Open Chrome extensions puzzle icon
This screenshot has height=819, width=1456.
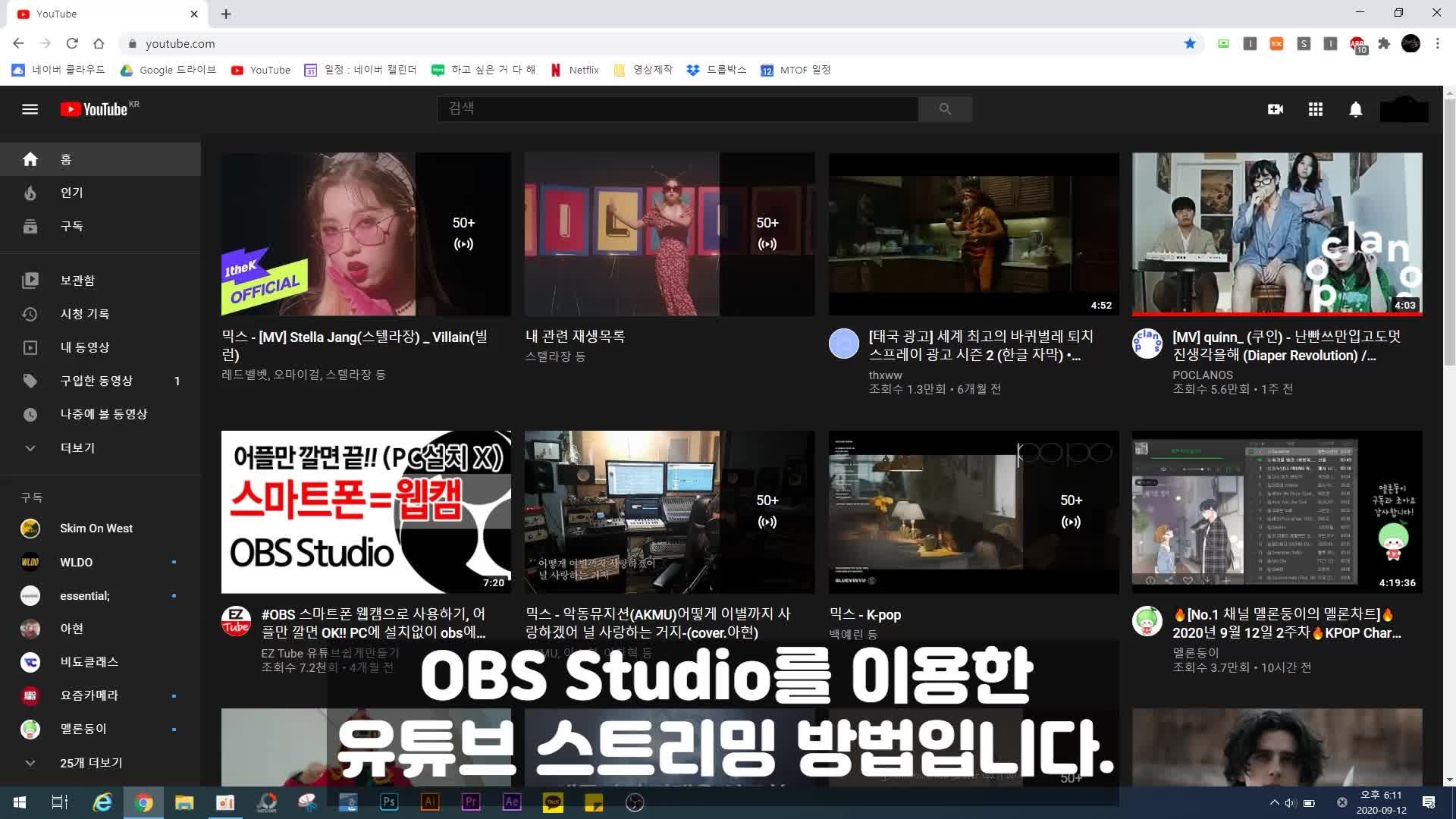click(1384, 43)
